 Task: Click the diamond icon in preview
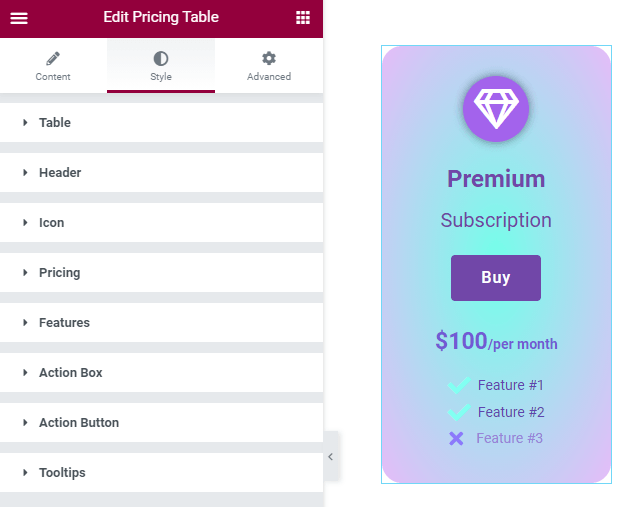(496, 109)
